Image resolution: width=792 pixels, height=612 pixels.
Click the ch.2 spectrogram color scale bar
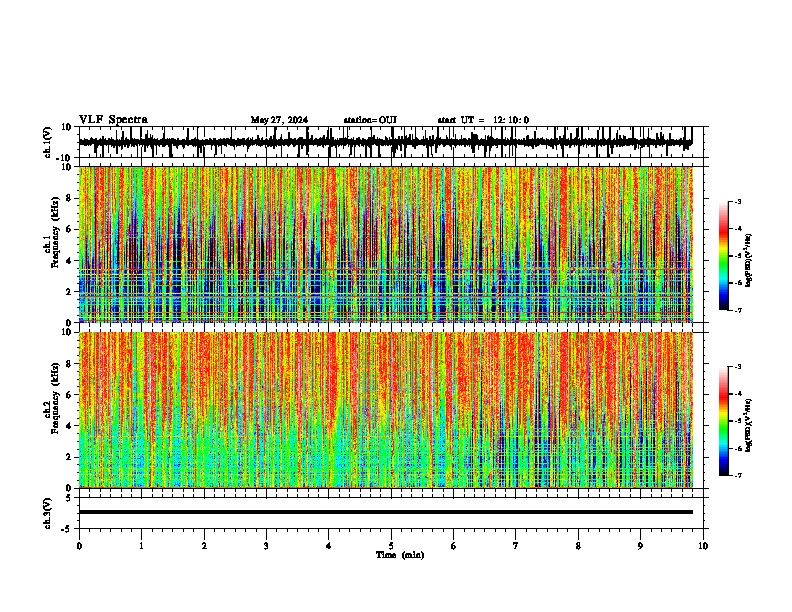coord(723,421)
